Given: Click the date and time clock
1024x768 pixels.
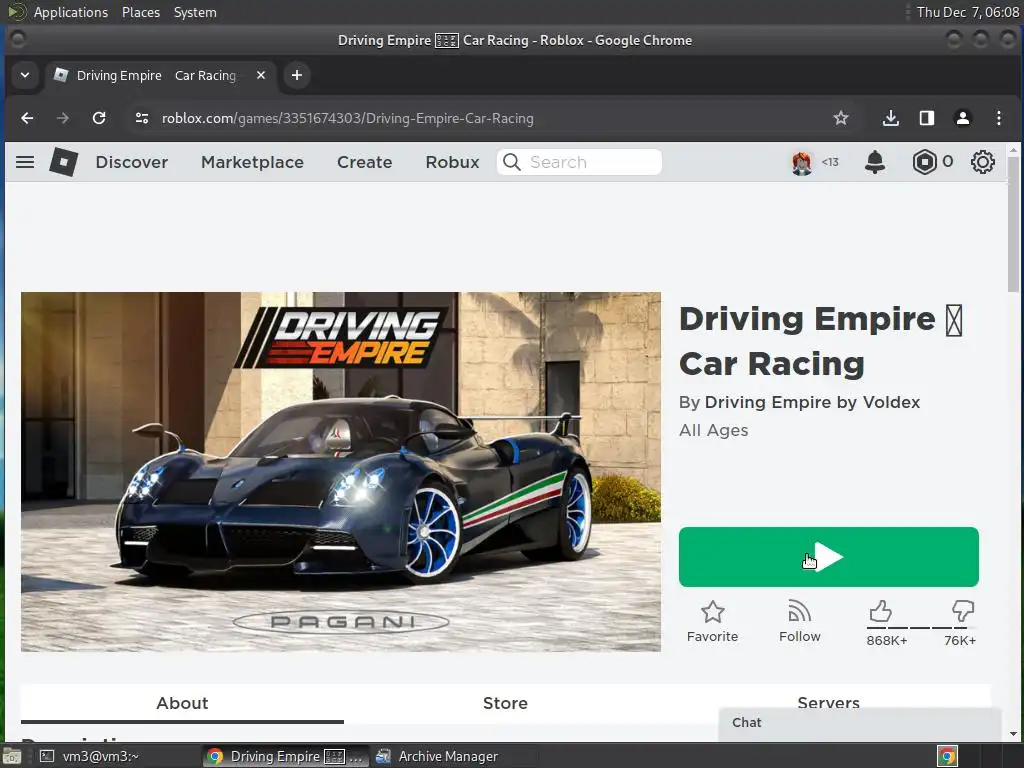Looking at the screenshot, I should pyautogui.click(x=967, y=12).
